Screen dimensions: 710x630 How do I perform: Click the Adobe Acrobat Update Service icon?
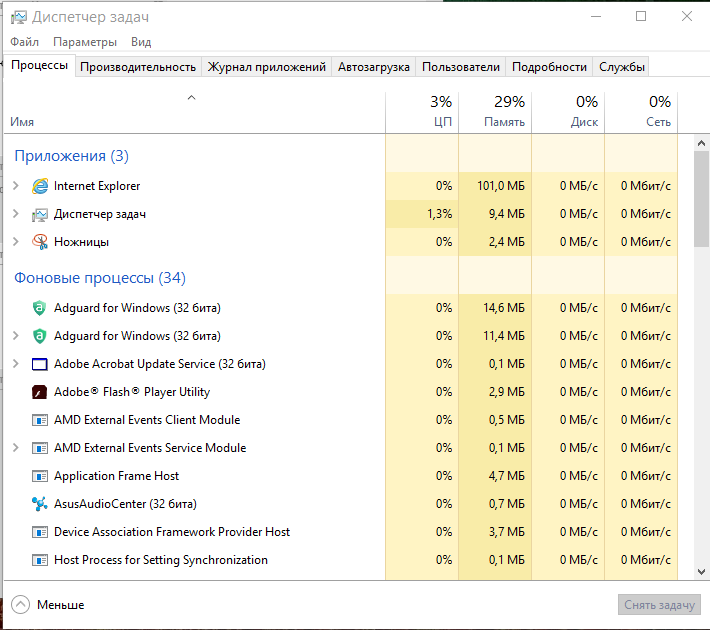(40, 364)
